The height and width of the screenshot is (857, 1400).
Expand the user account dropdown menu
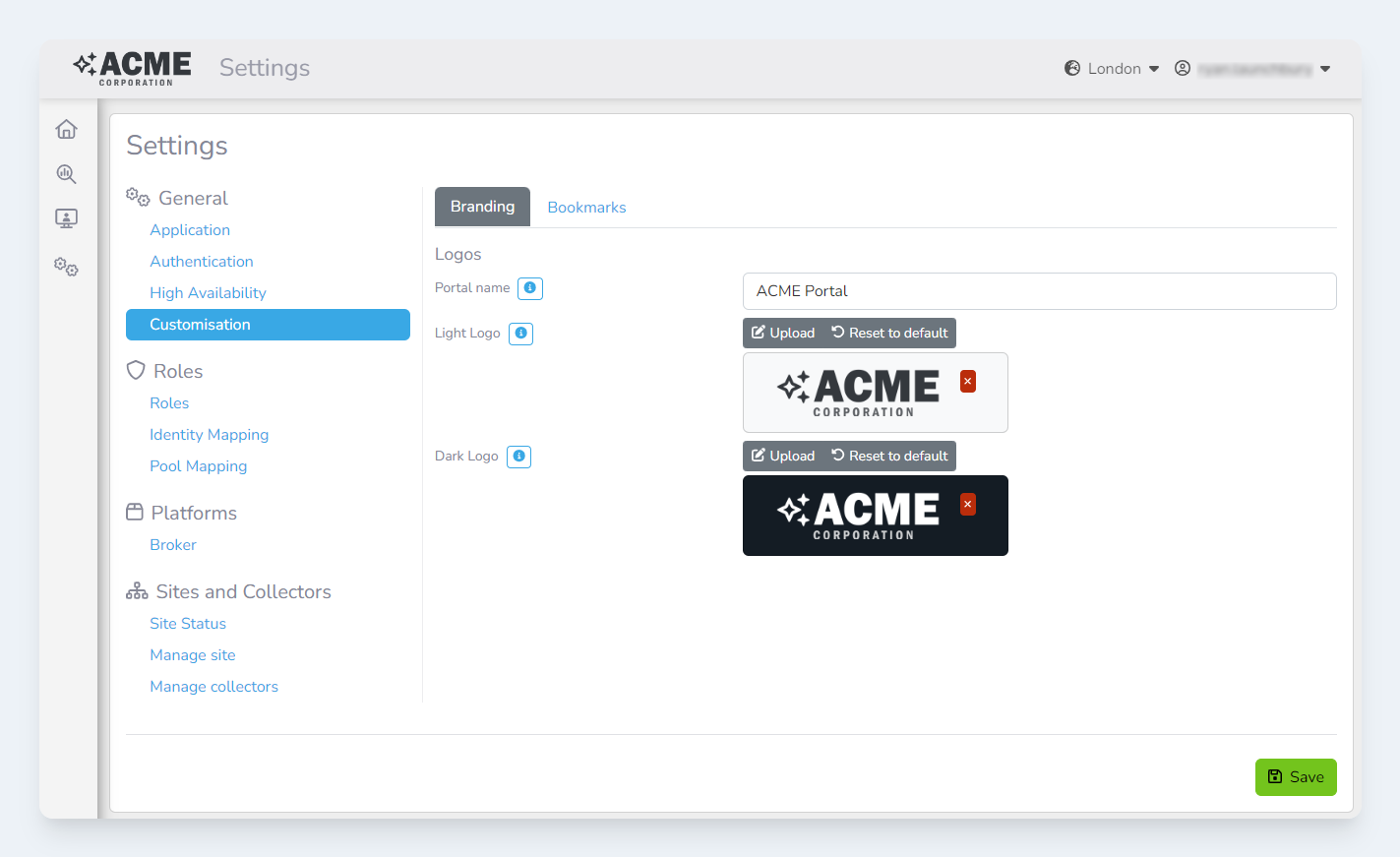[x=1252, y=69]
